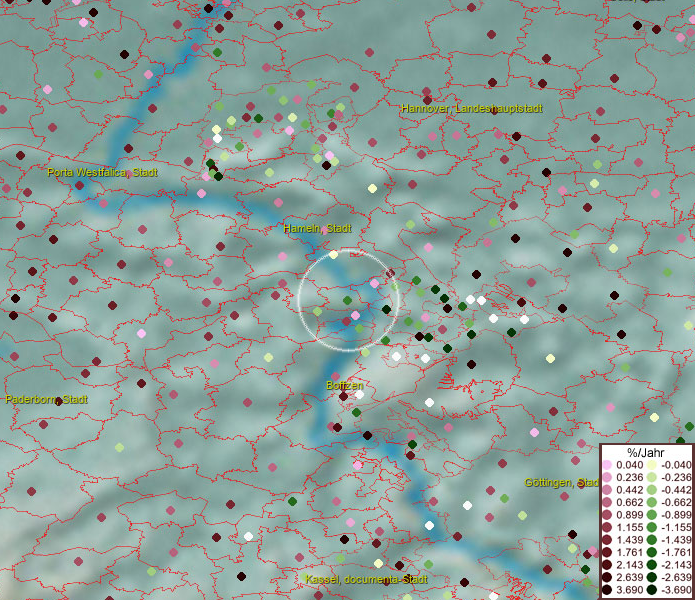Click the -0.236 legend value
Screen dimensions: 695x600
click(x=676, y=477)
